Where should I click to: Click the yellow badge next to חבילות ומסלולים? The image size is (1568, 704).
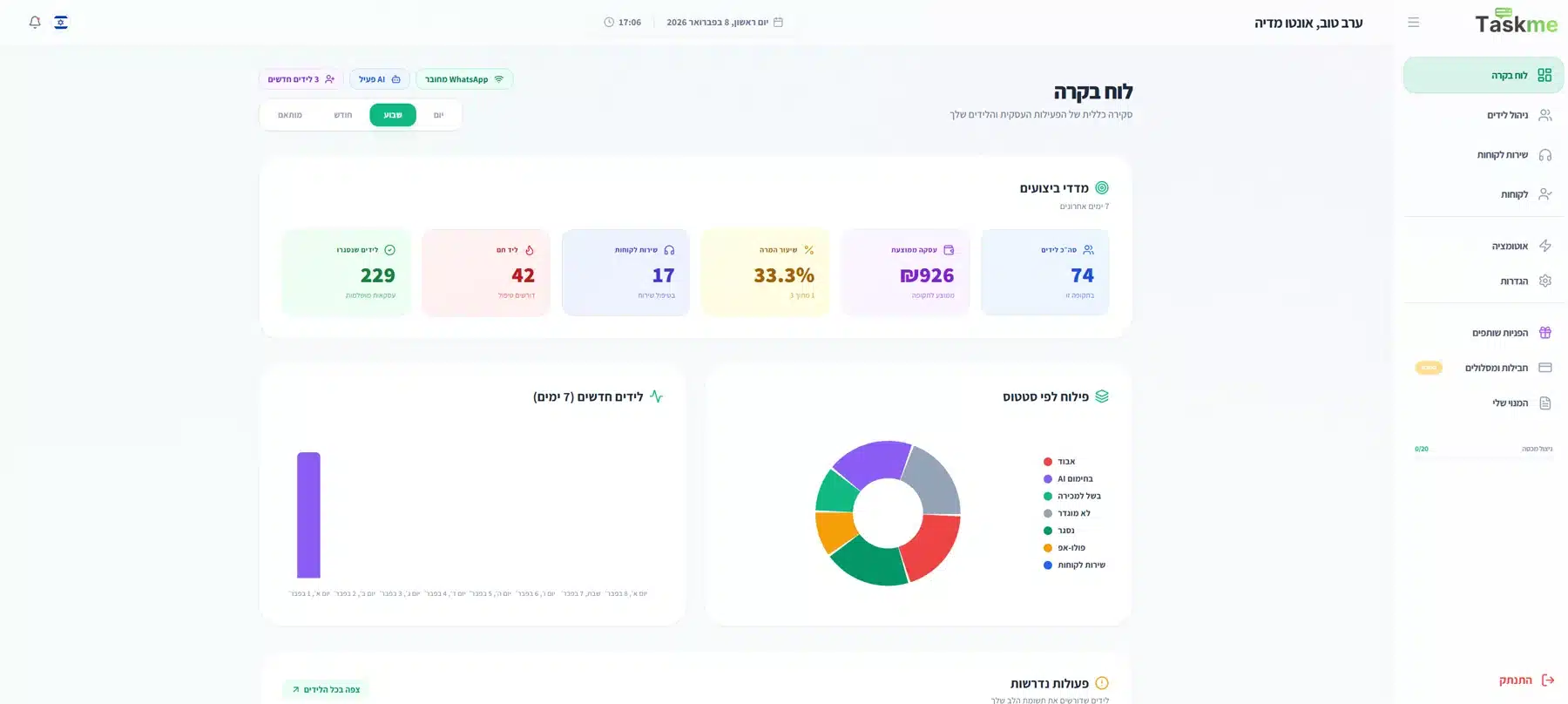tap(1429, 368)
